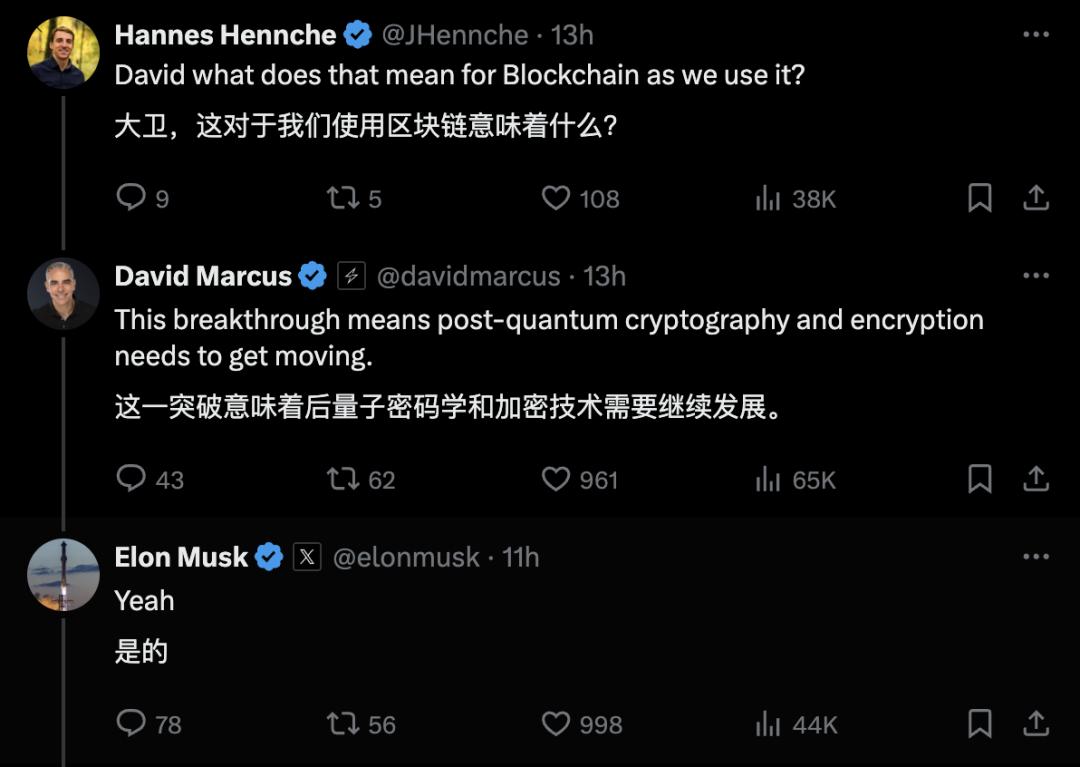The width and height of the screenshot is (1080, 767).
Task: Open the @JHennche profile handle
Action: coord(455,35)
